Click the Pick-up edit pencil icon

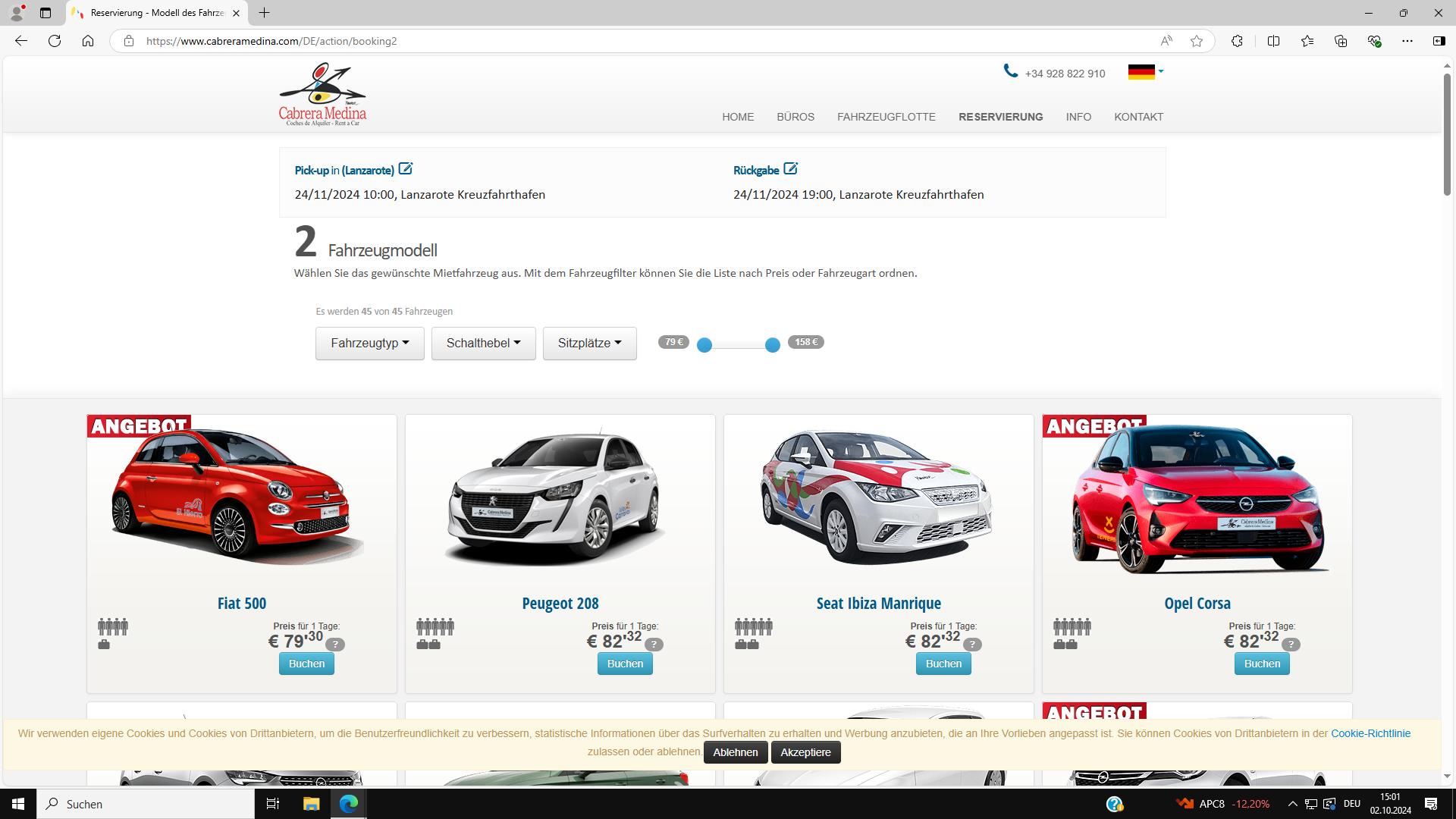(406, 168)
